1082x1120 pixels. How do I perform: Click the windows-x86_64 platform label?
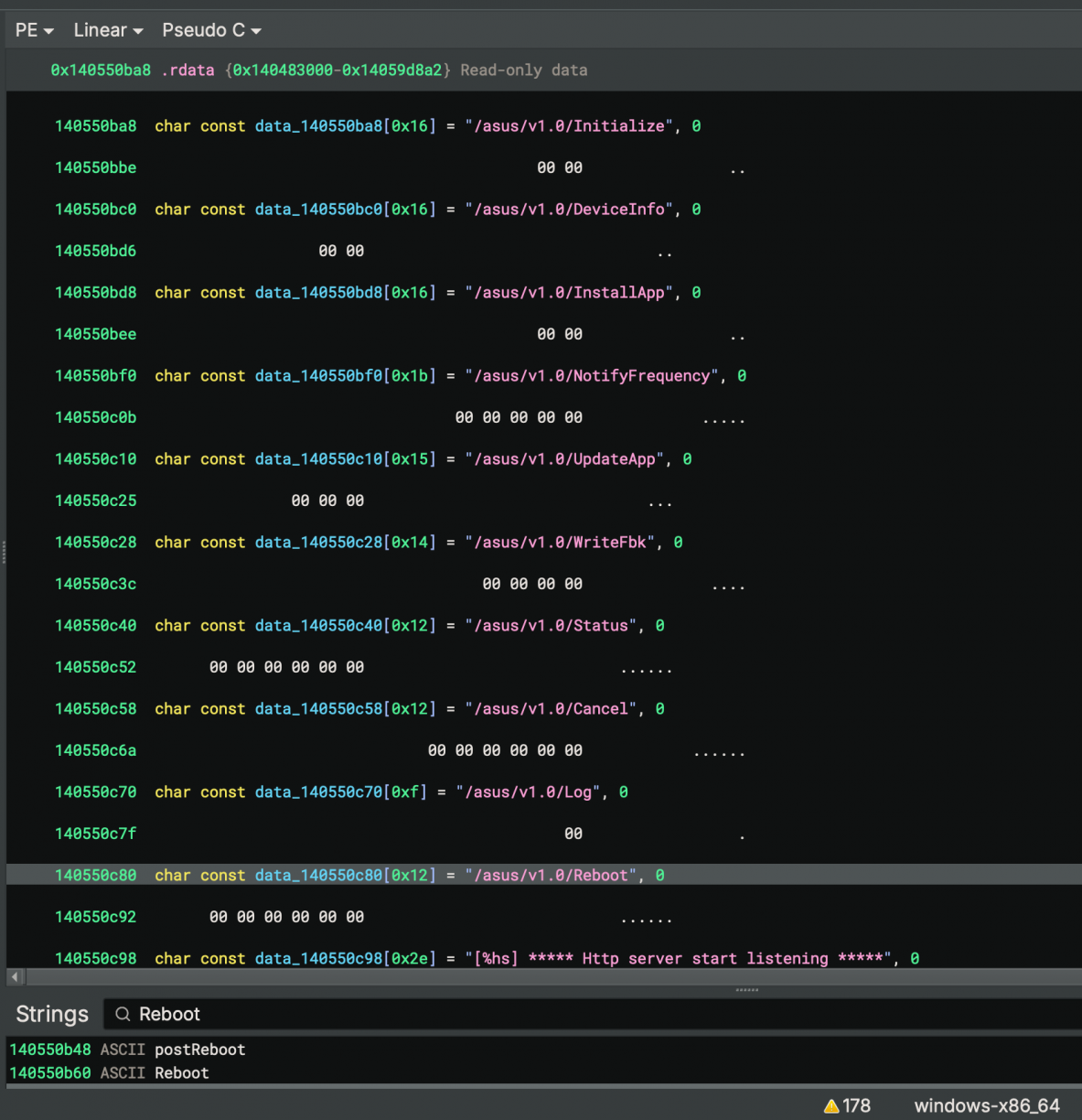click(x=986, y=1106)
